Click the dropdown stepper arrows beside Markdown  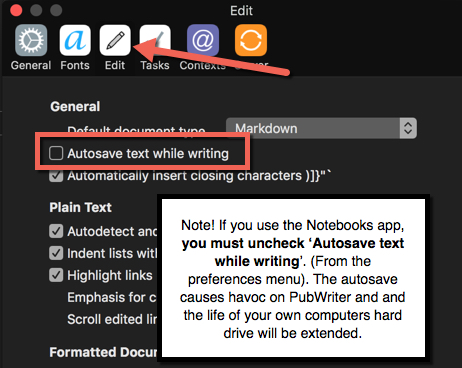[408, 128]
